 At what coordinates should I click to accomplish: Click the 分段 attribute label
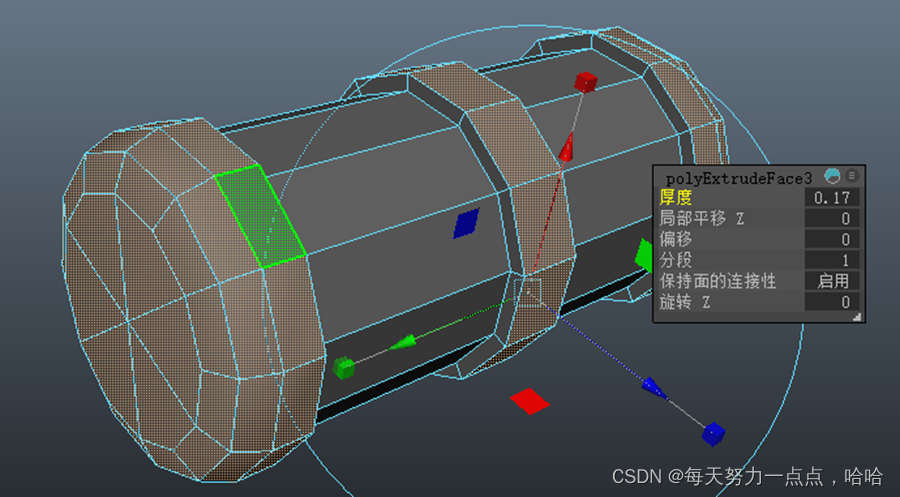click(x=676, y=260)
